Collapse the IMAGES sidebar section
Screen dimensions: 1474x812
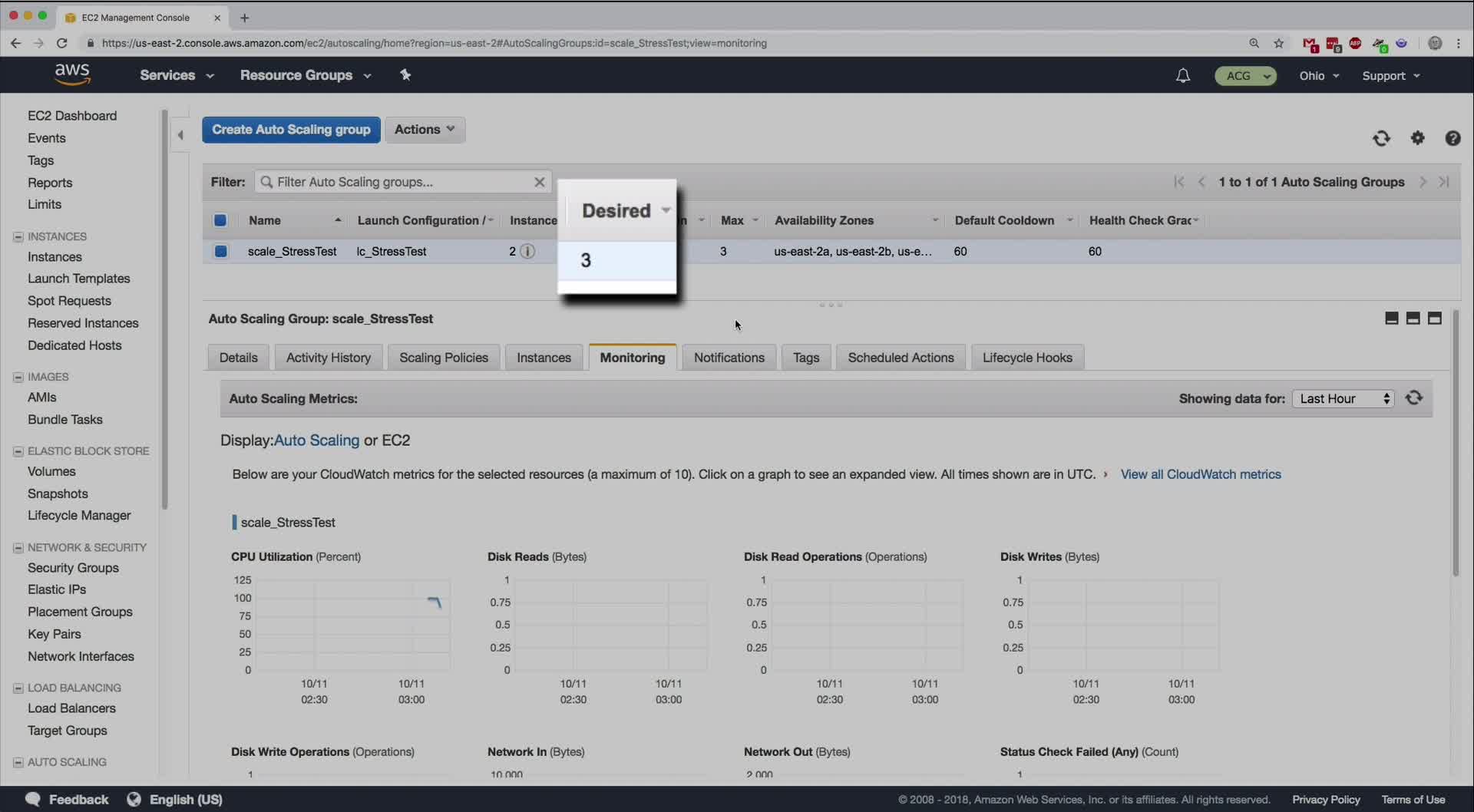[18, 377]
